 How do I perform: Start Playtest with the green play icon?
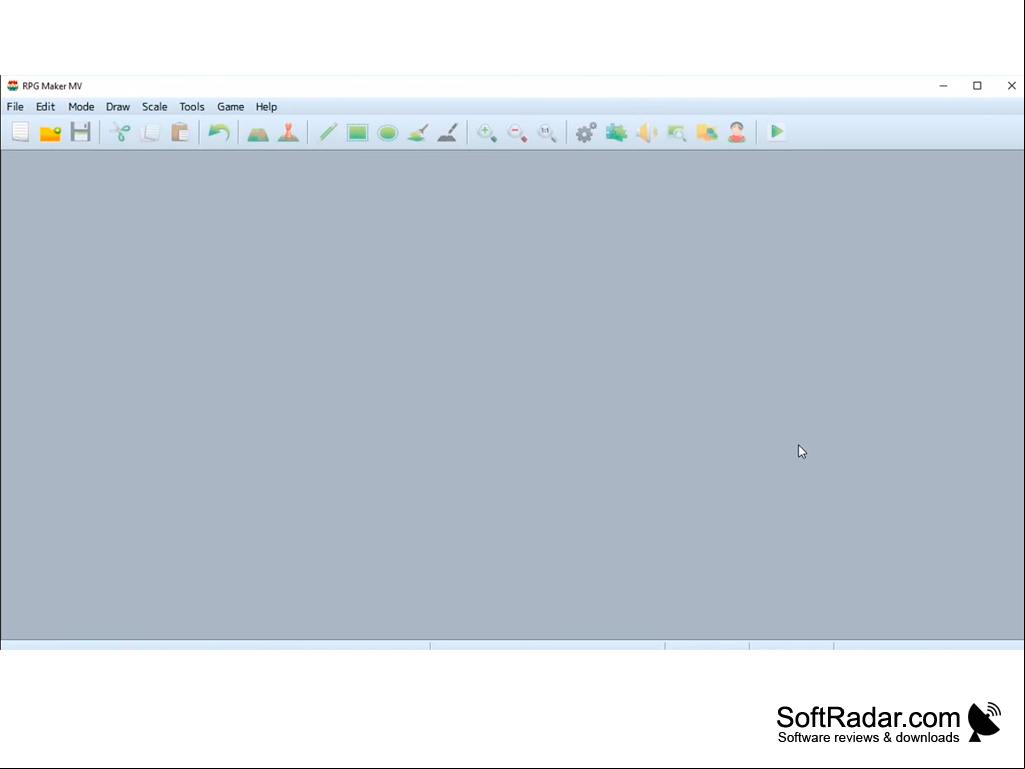pos(777,132)
